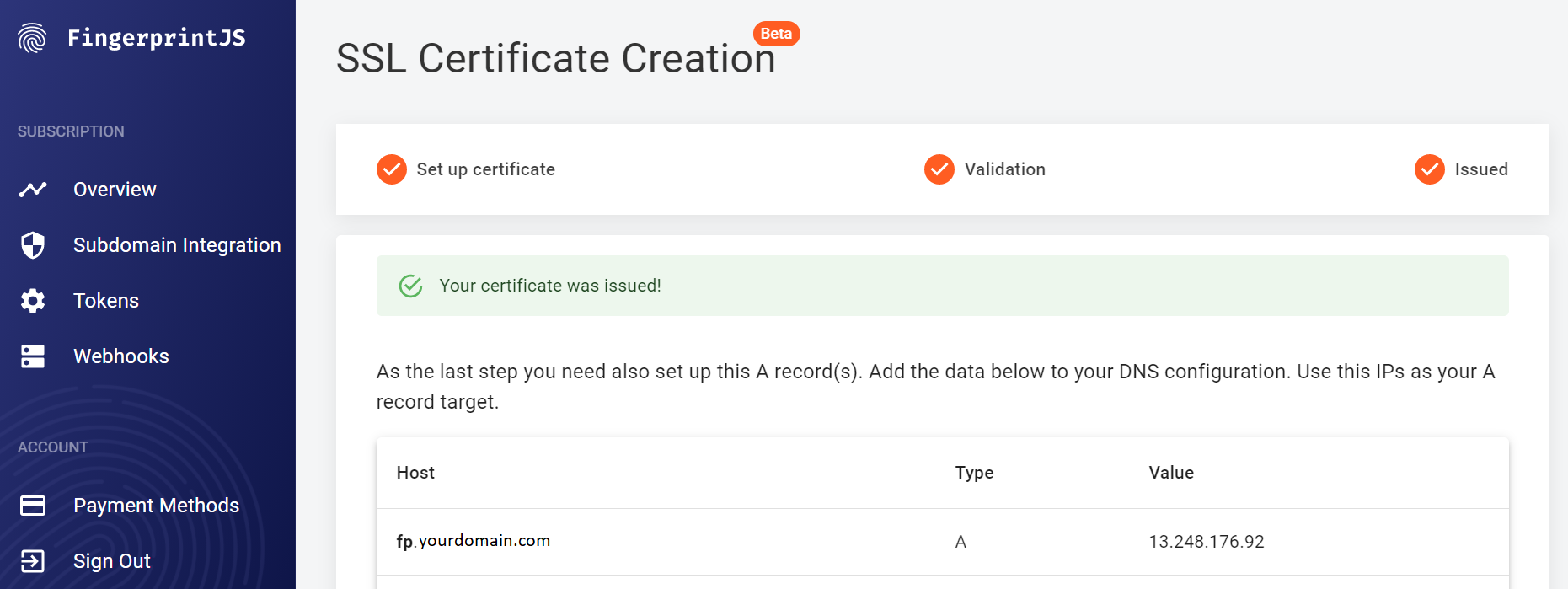Click the Tokens gear icon

pos(33,301)
